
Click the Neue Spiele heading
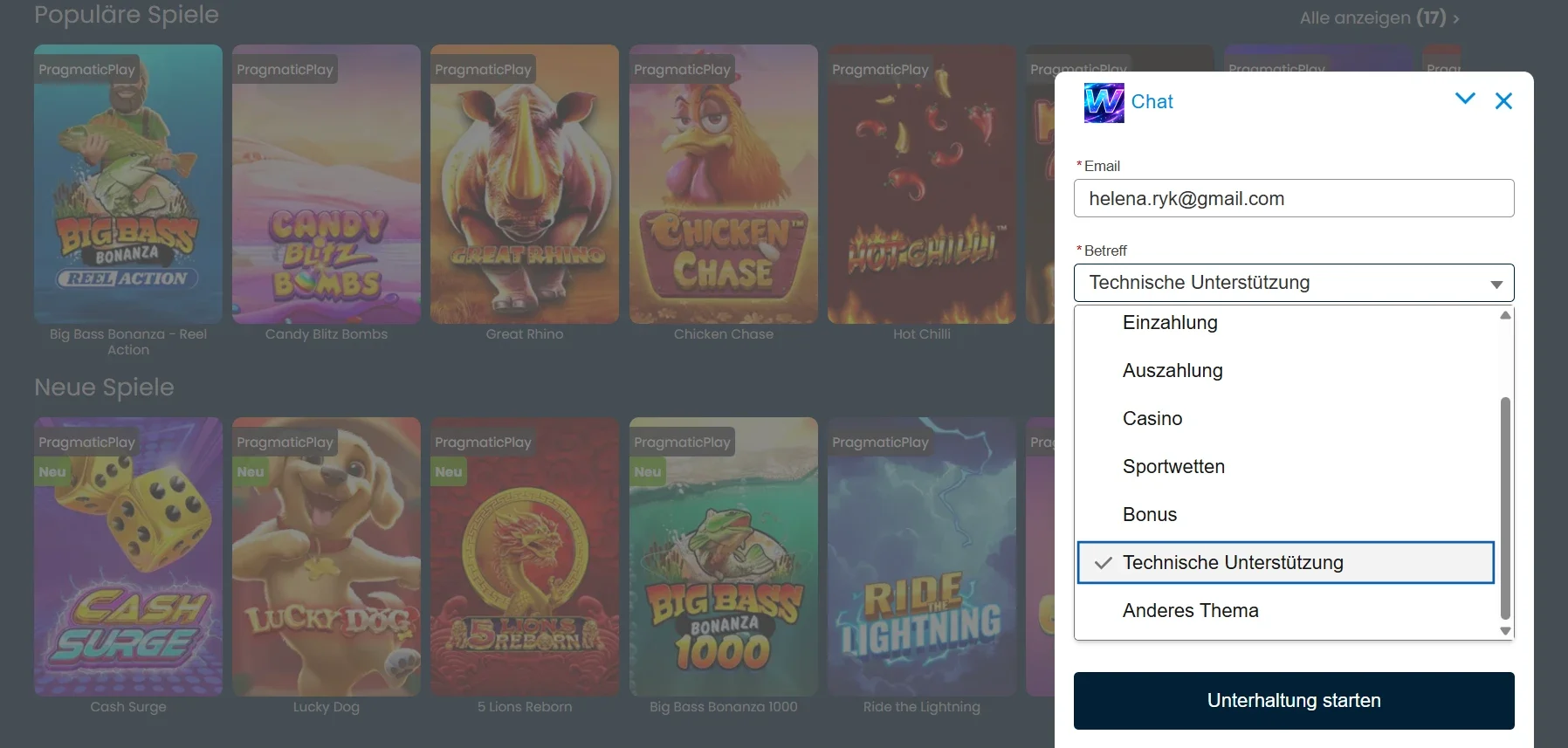(x=104, y=388)
